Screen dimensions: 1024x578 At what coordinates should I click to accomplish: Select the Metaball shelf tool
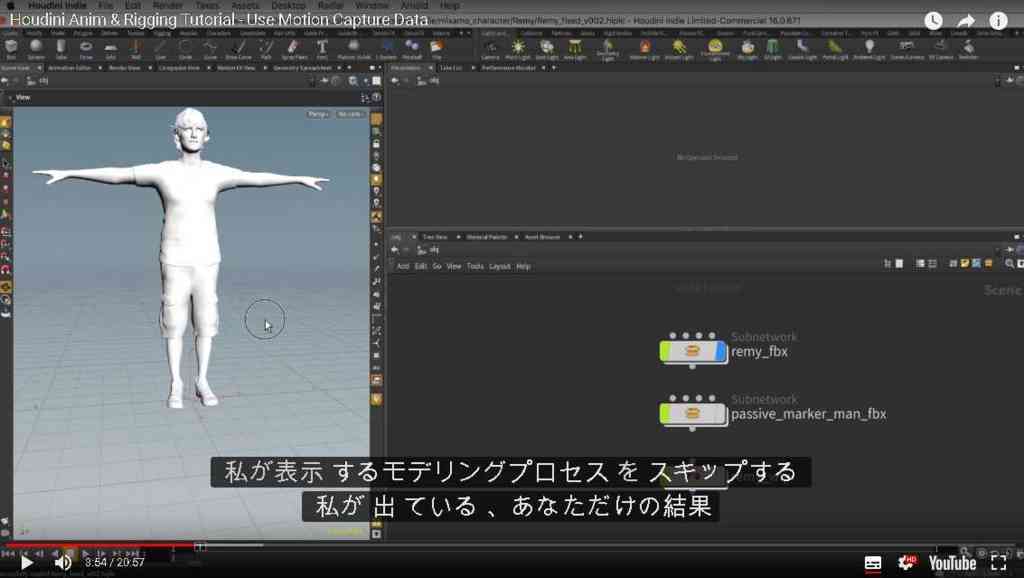point(411,48)
